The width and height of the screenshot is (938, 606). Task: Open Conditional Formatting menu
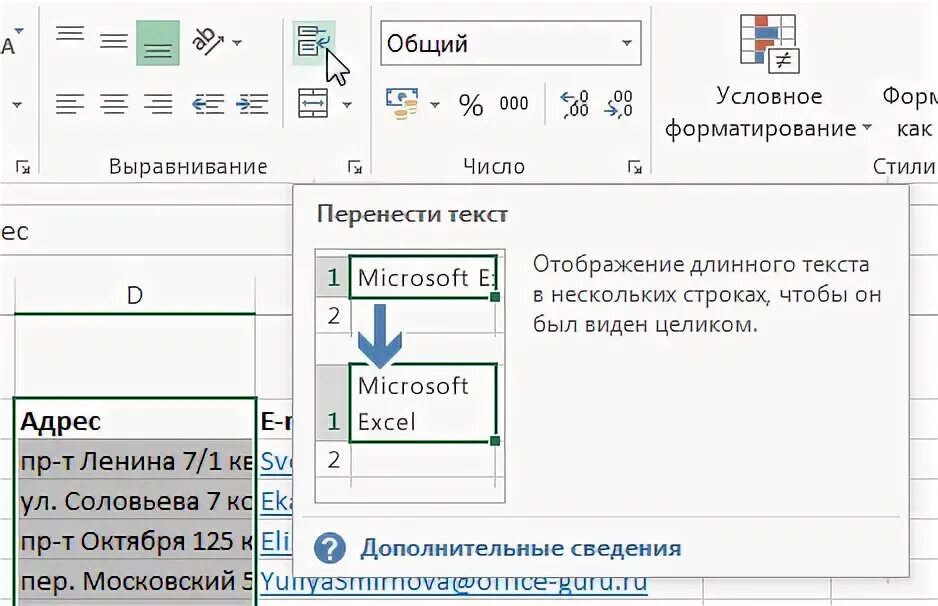click(769, 78)
